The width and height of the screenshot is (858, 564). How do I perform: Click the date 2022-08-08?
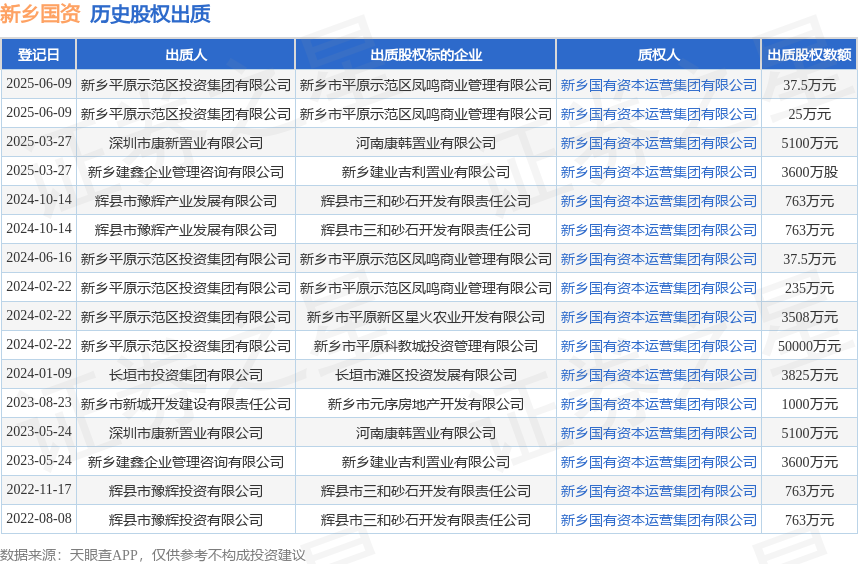click(x=39, y=519)
